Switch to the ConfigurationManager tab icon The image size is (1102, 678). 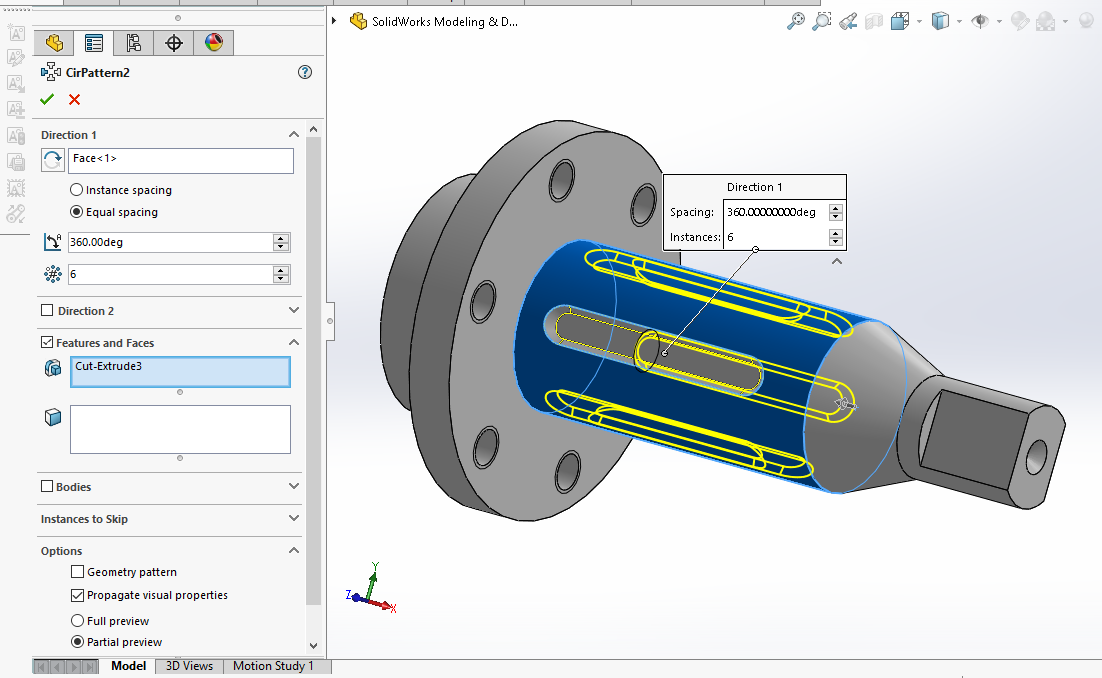click(x=134, y=42)
